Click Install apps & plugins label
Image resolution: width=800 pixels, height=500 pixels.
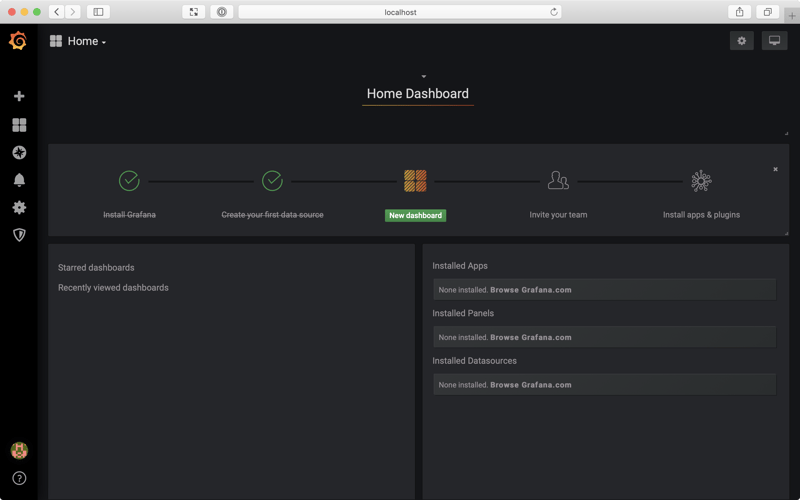pyautogui.click(x=701, y=215)
